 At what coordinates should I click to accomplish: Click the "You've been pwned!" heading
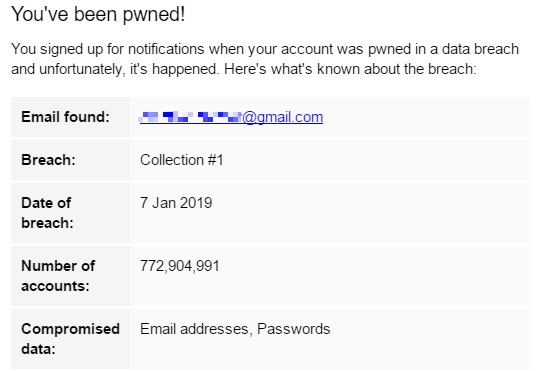point(98,14)
